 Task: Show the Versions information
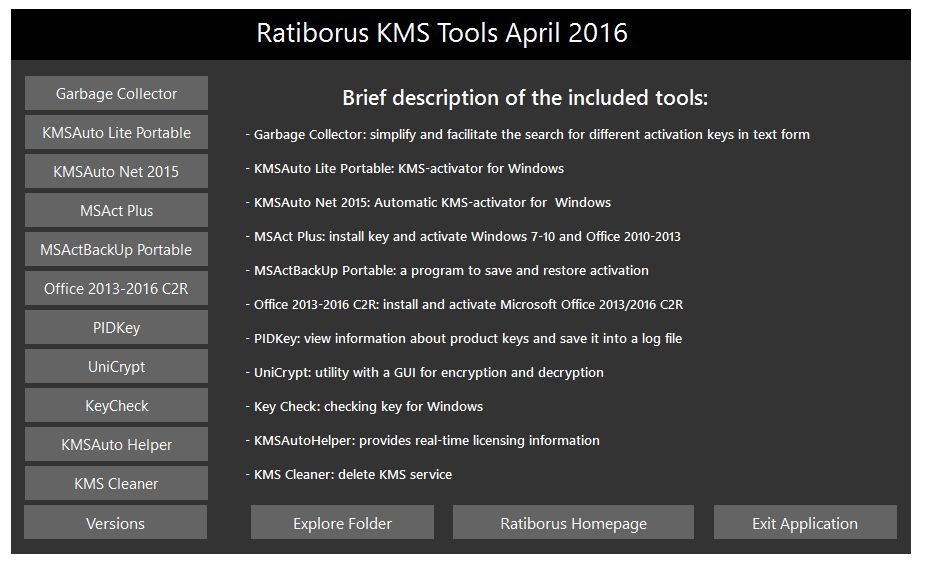click(116, 523)
